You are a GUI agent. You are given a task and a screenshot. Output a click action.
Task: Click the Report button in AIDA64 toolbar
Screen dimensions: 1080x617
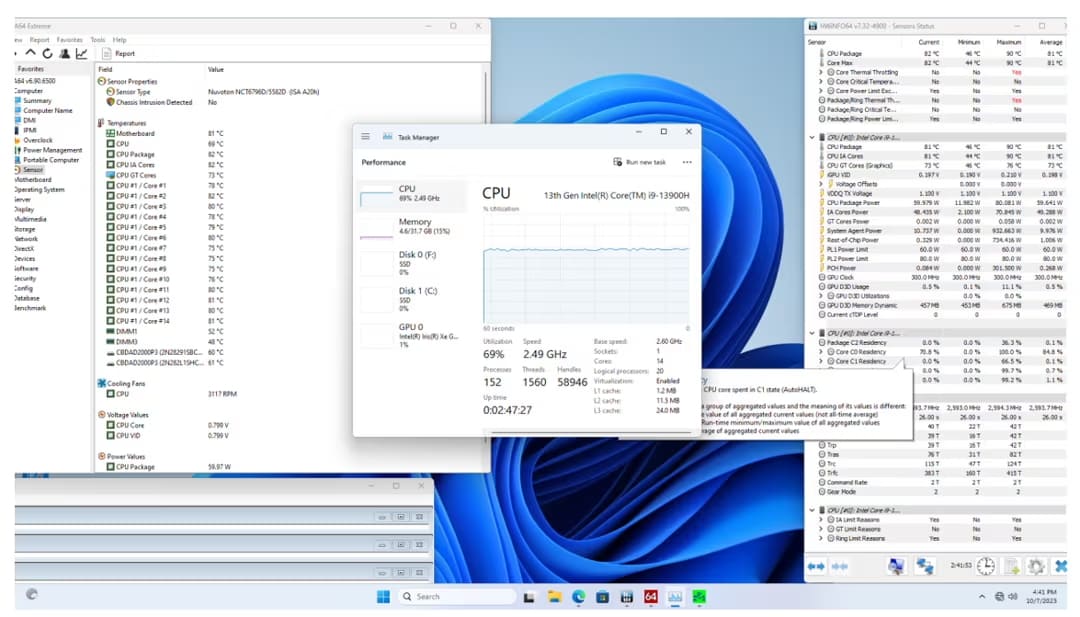tap(119, 53)
